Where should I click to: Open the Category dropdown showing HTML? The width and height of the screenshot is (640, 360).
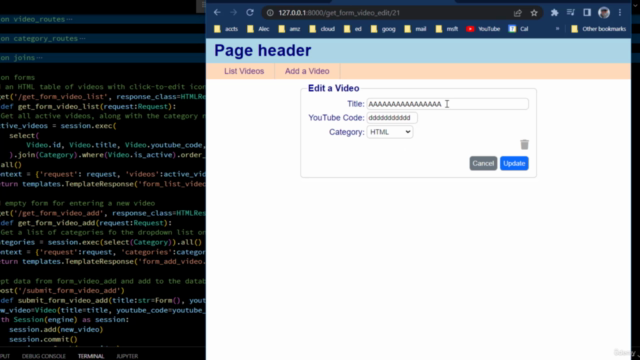390,132
